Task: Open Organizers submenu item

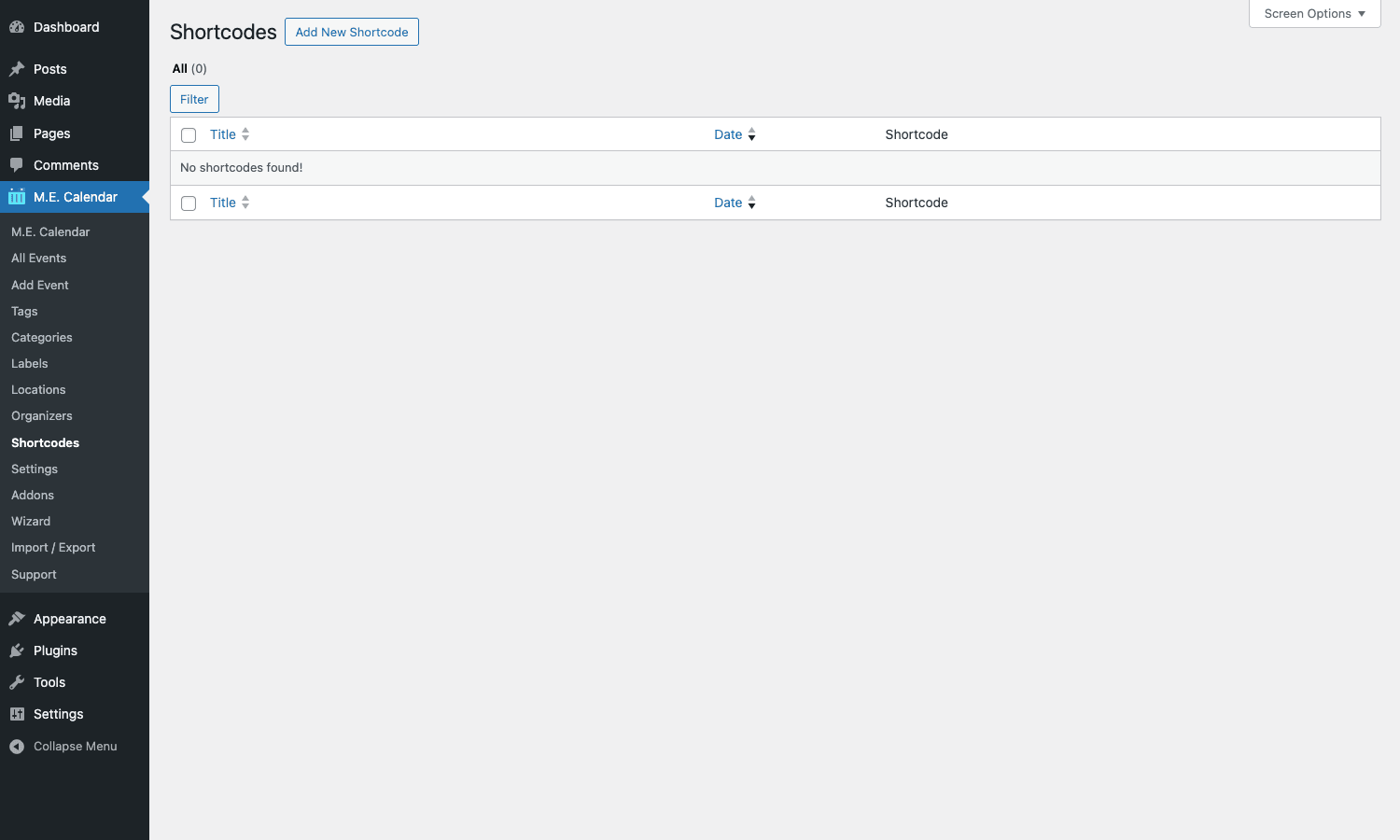Action: pos(42,415)
